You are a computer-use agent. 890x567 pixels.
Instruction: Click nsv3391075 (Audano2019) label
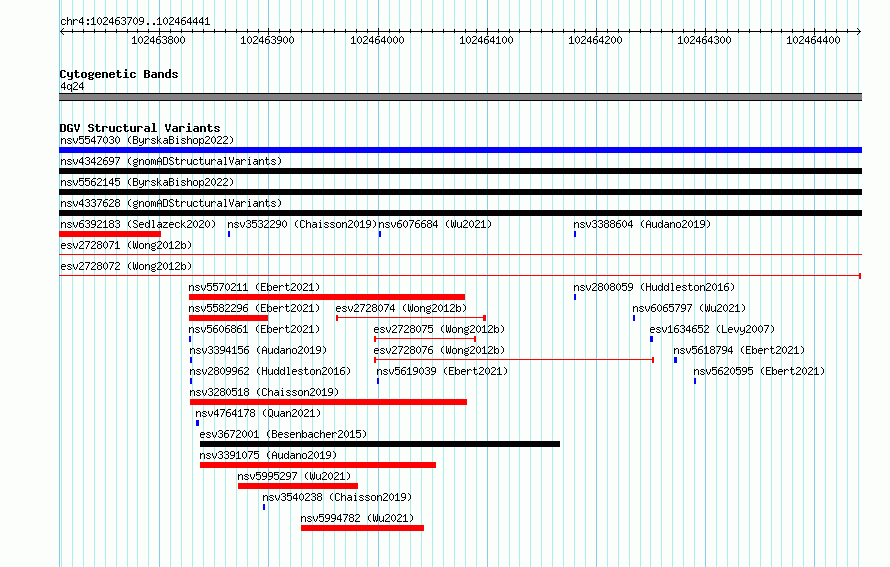(x=268, y=455)
